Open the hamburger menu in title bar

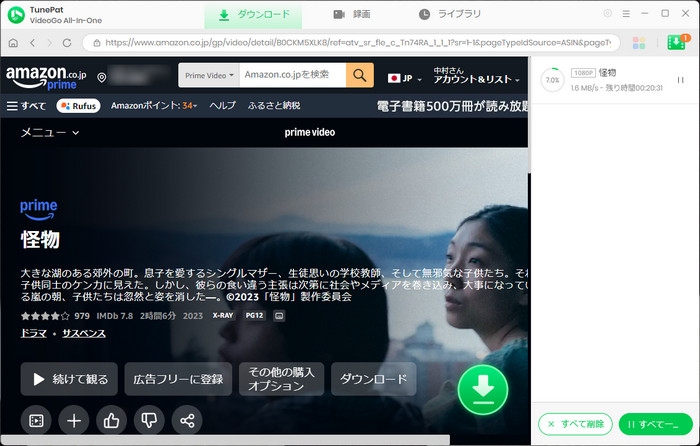626,14
